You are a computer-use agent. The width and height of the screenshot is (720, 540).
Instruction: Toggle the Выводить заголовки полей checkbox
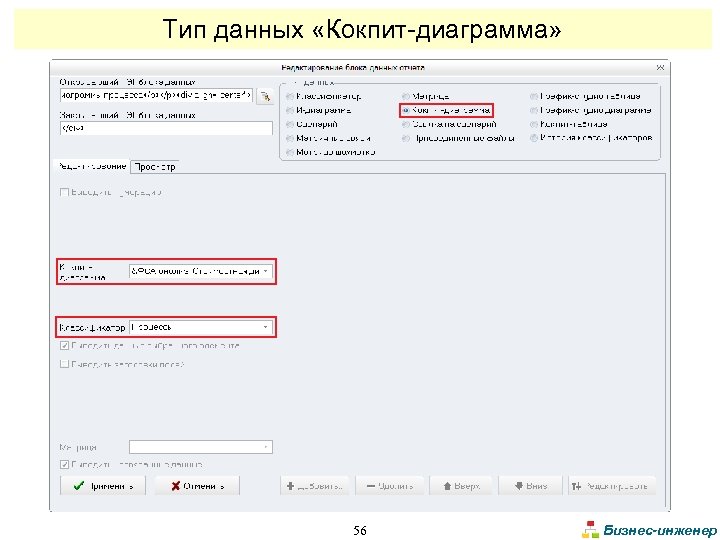pos(64,364)
